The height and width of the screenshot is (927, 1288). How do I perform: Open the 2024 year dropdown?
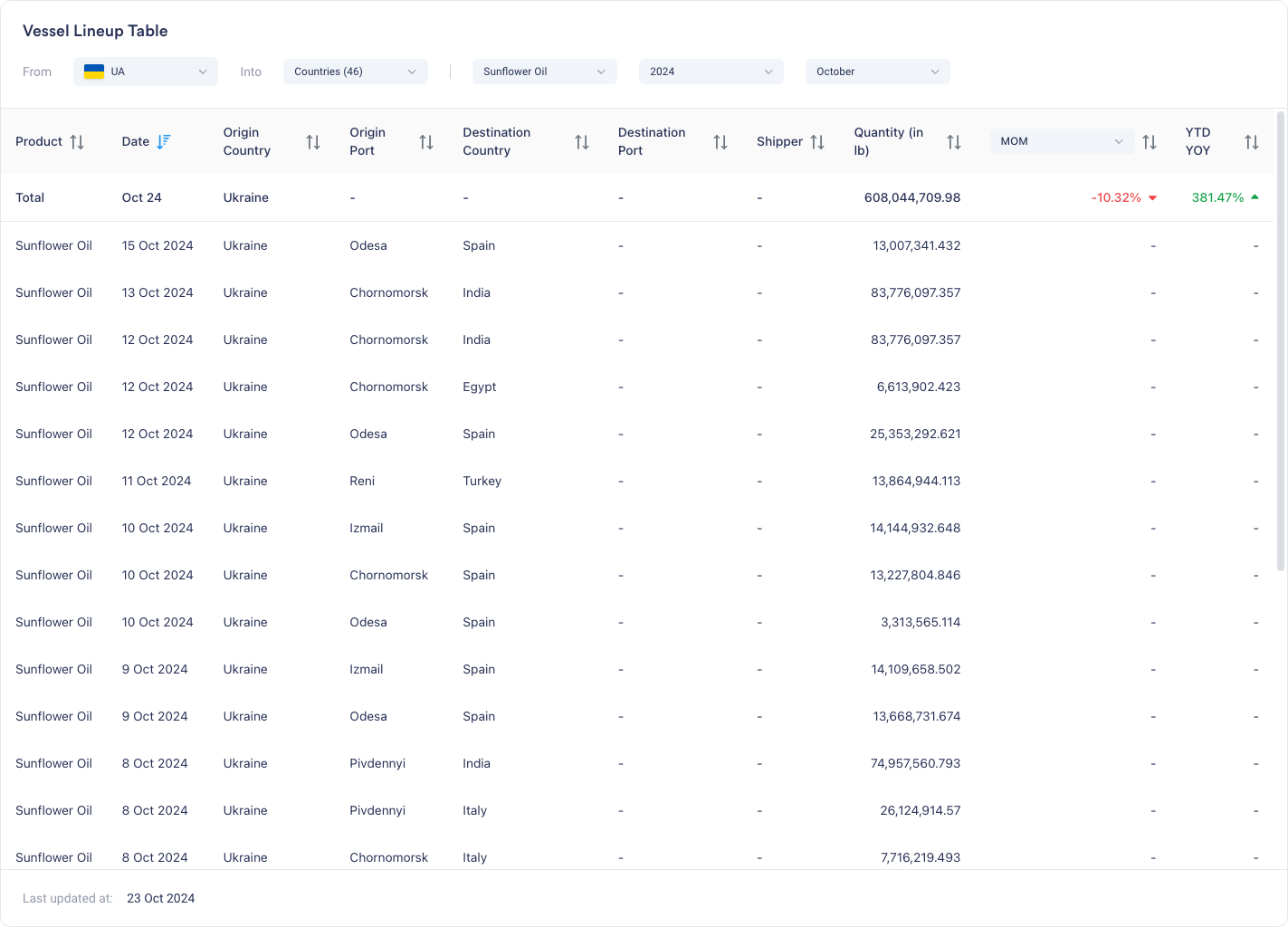pos(711,72)
